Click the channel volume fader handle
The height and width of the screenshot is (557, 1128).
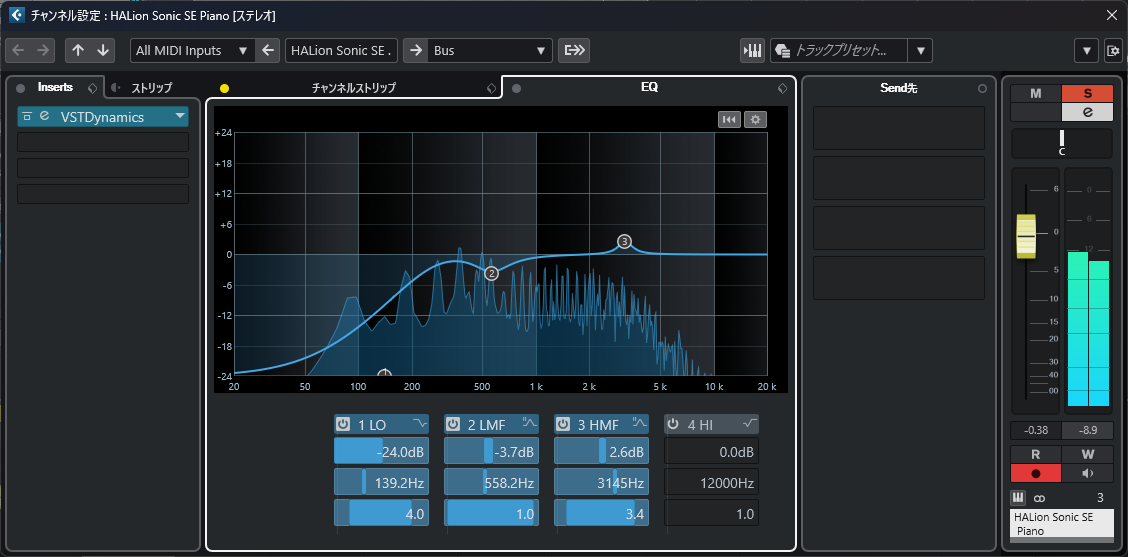[1025, 236]
